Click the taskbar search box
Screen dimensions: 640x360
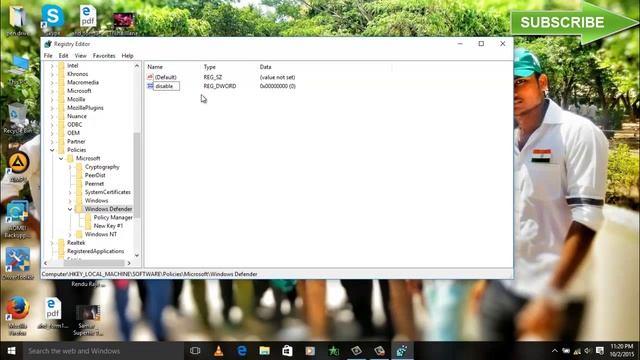[x=104, y=351]
